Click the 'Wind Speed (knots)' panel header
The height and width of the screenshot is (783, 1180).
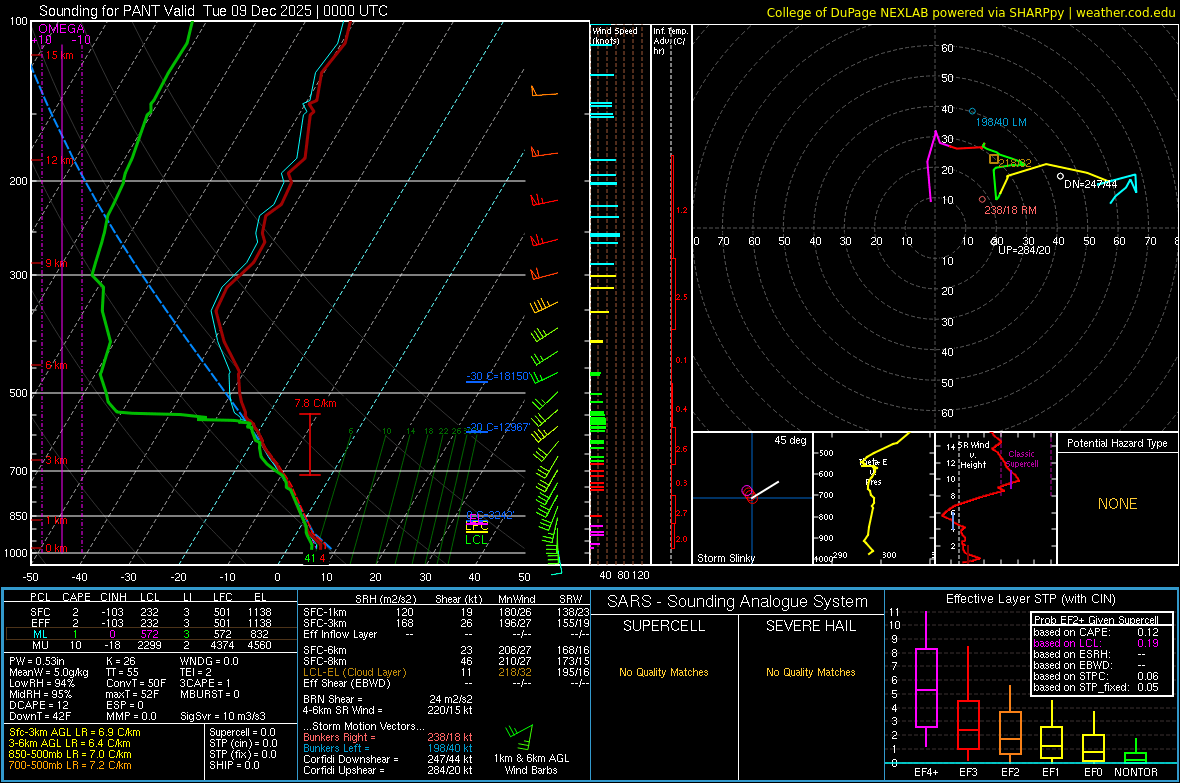[x=615, y=35]
